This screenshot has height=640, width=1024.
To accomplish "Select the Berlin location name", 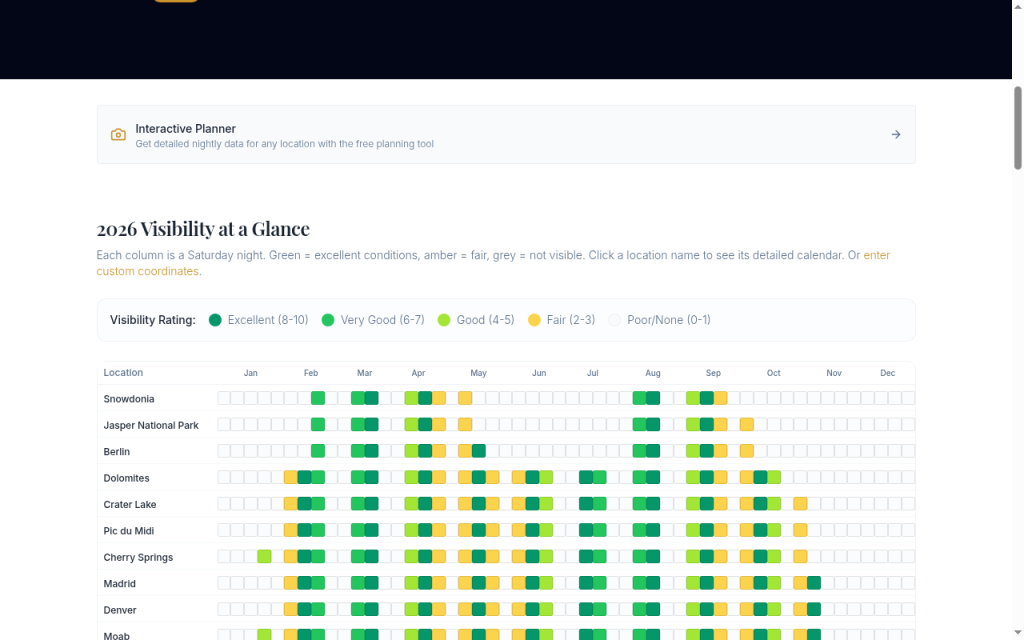I will tap(116, 452).
